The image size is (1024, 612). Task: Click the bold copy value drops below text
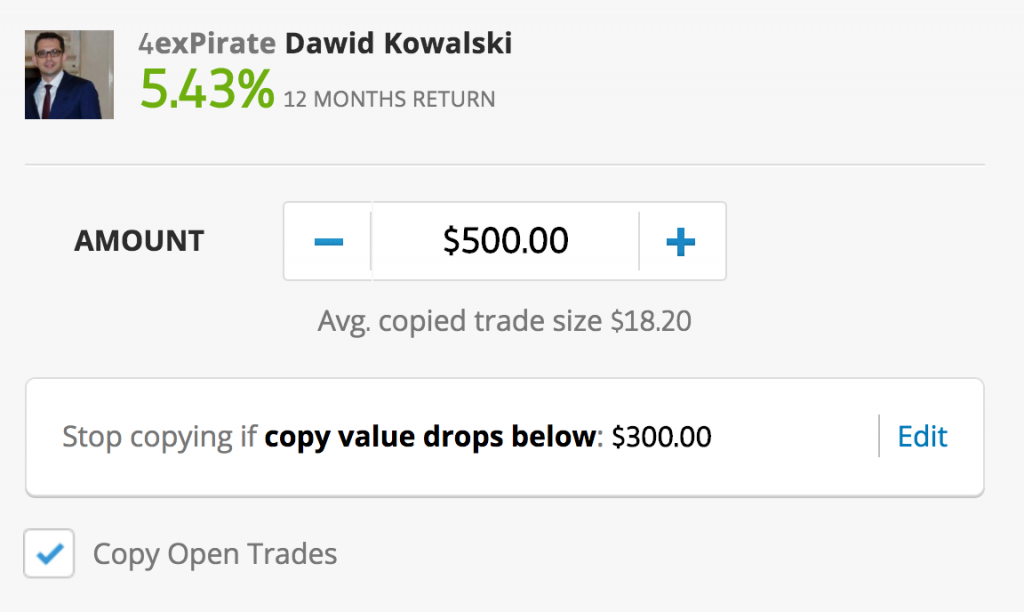[x=430, y=436]
